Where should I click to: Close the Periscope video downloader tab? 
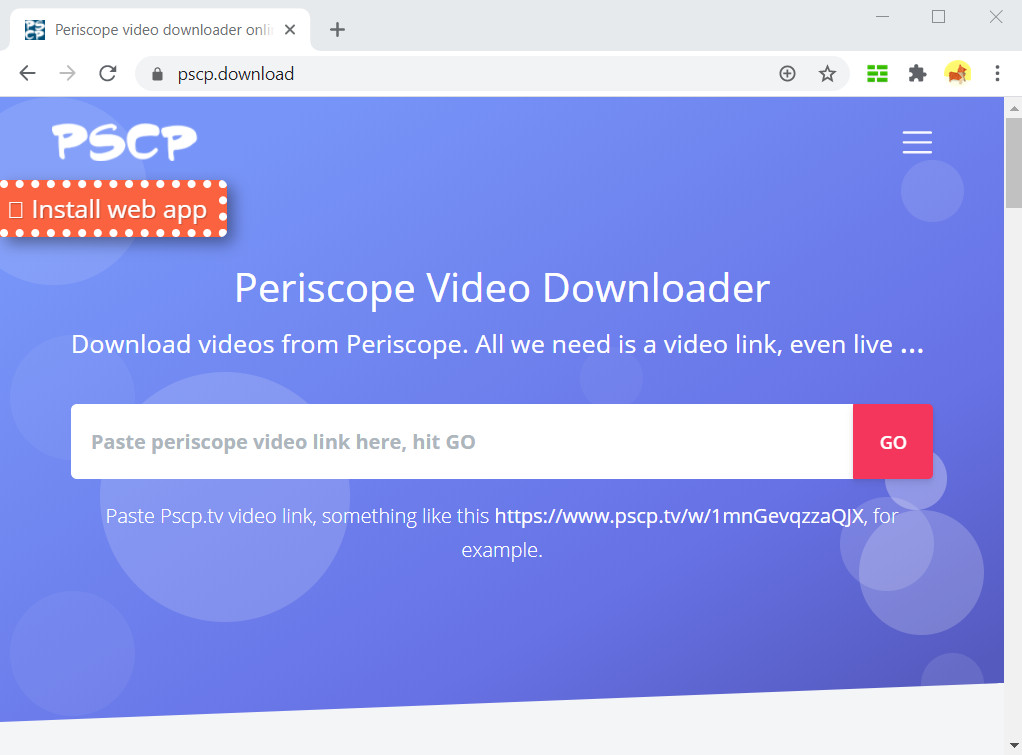coord(290,29)
